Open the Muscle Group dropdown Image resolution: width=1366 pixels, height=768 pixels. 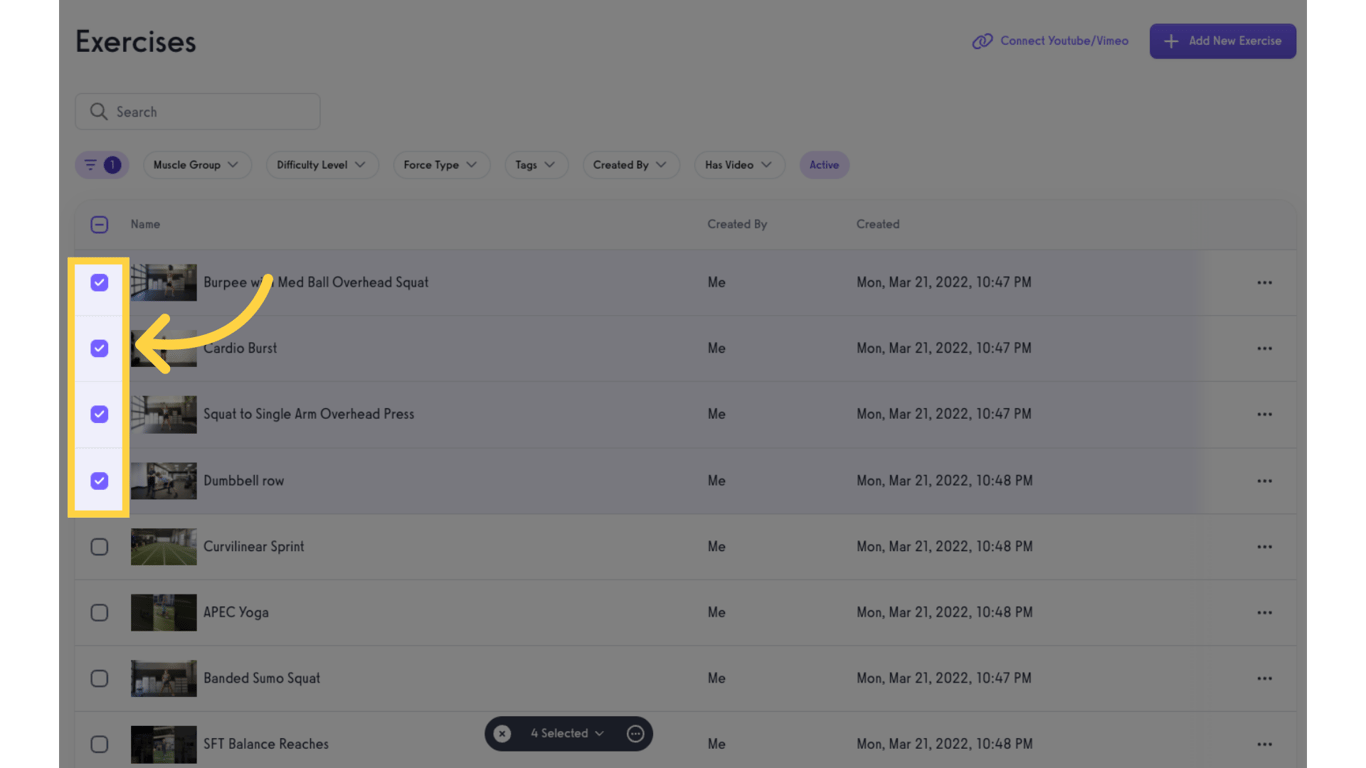(197, 165)
